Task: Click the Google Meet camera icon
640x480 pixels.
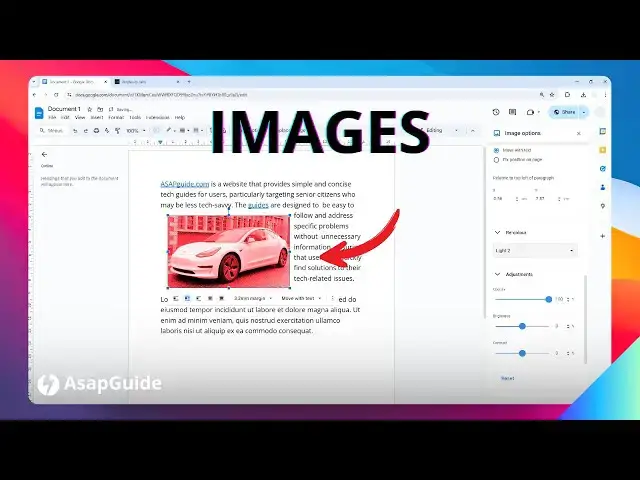Action: coord(530,112)
